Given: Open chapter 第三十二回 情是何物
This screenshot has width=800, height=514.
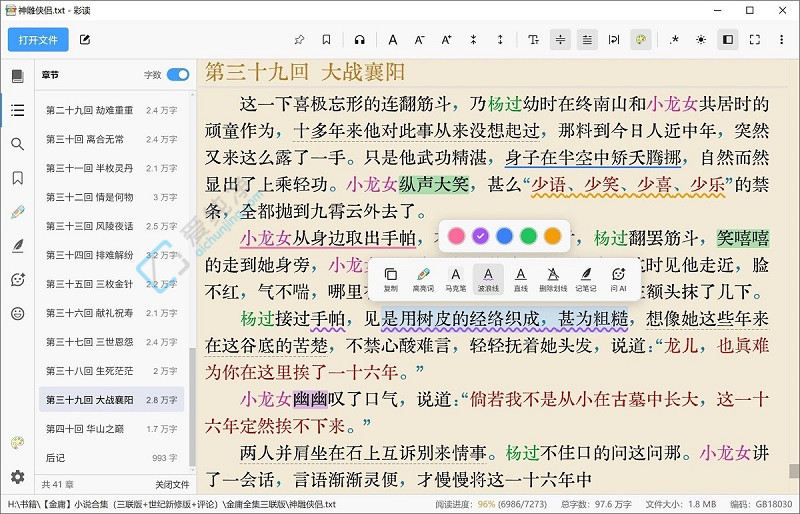Looking at the screenshot, I should (111, 197).
